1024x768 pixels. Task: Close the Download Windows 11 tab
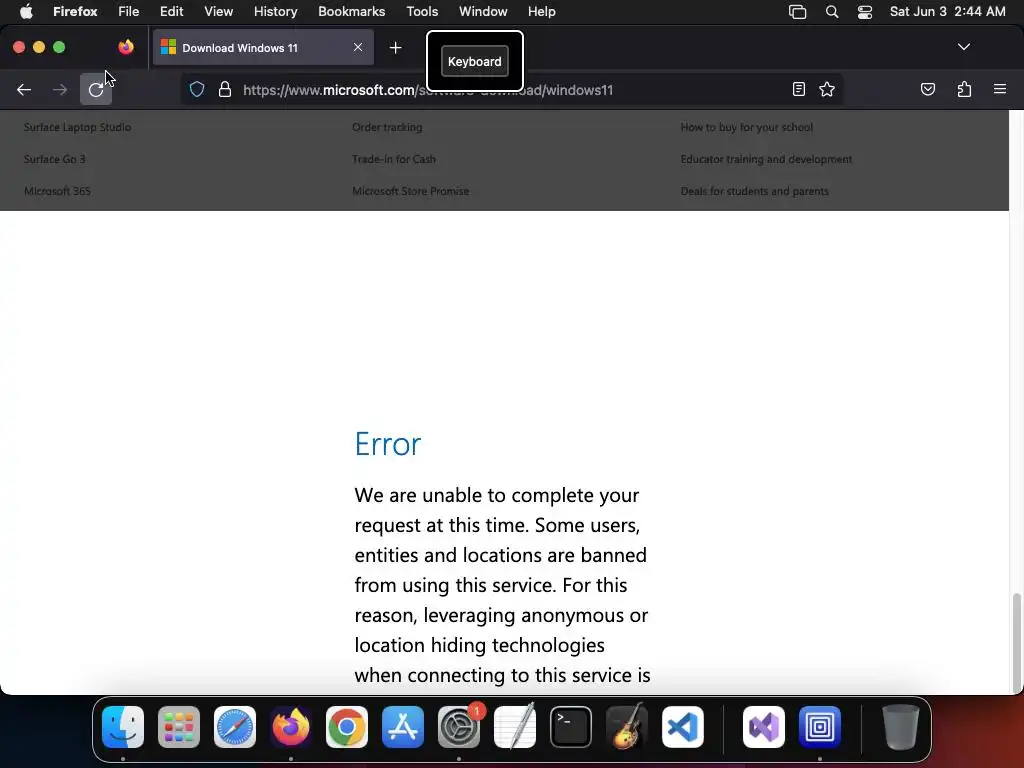[358, 47]
